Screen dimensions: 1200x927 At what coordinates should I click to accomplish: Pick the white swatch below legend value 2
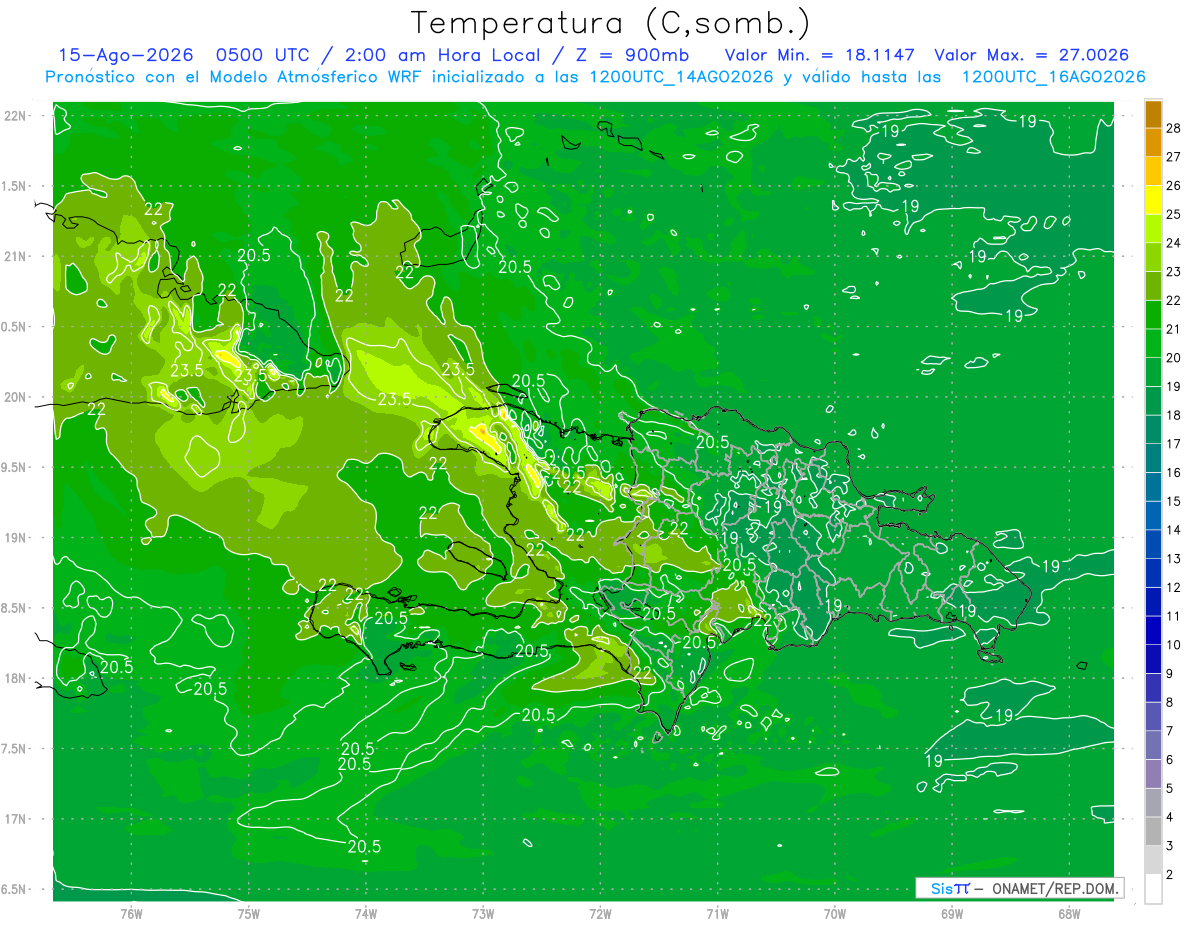tap(1153, 889)
